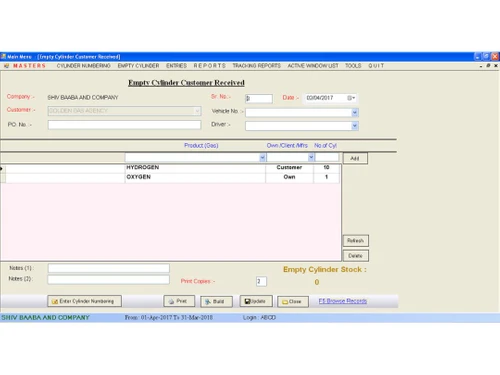Click the Customer cell in HYDROGEN row
Screen dimensions: 500x375
289,168
